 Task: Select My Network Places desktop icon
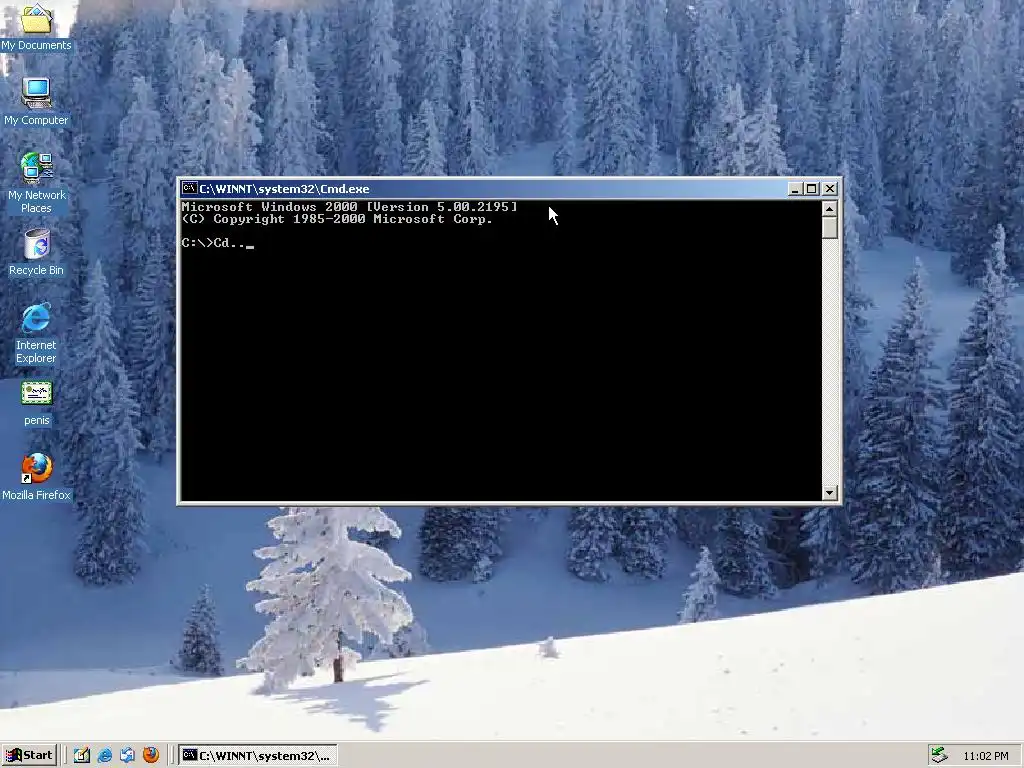click(36, 183)
